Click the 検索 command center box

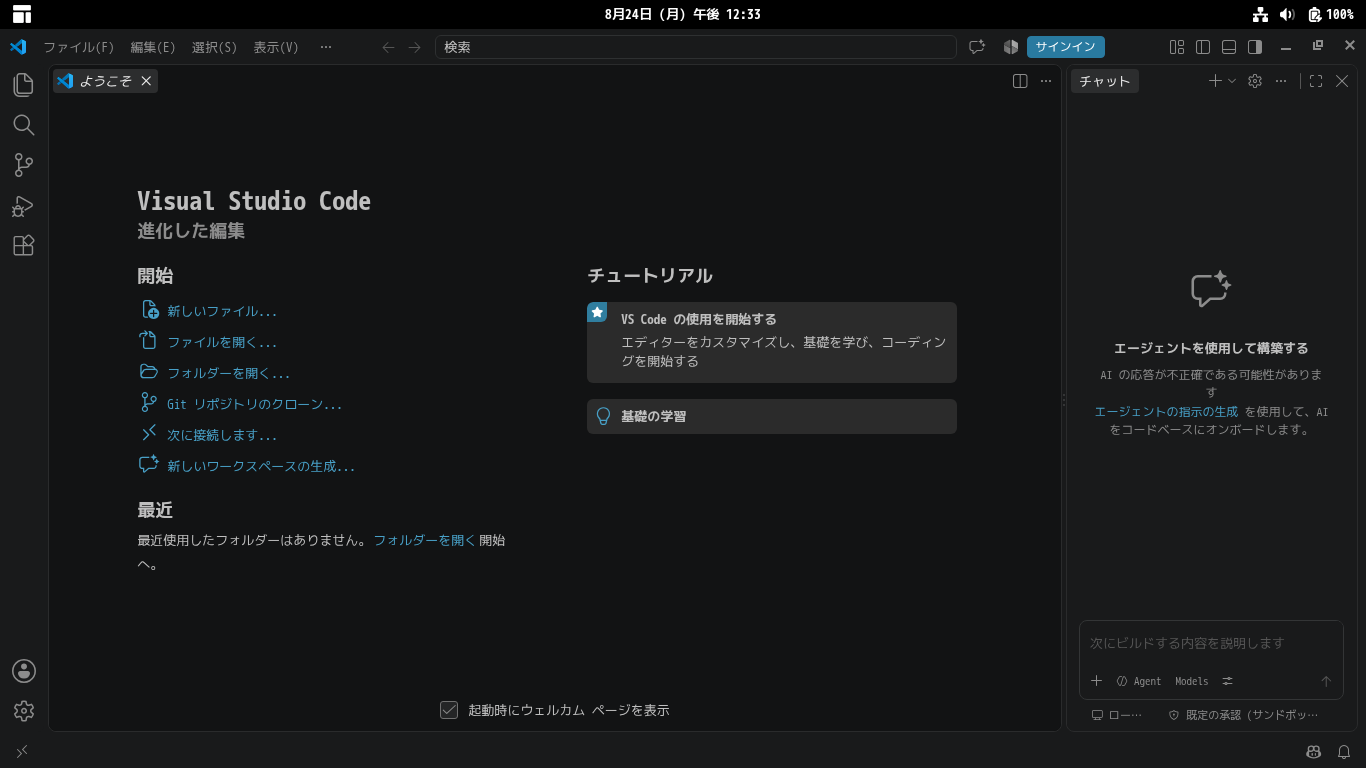pyautogui.click(x=696, y=47)
